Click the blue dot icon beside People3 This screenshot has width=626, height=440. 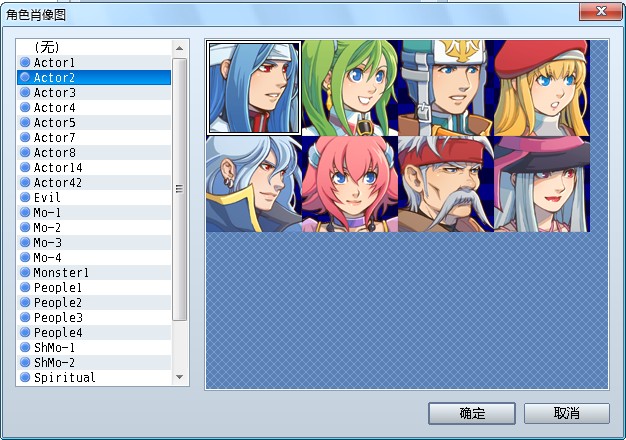[x=25, y=317]
